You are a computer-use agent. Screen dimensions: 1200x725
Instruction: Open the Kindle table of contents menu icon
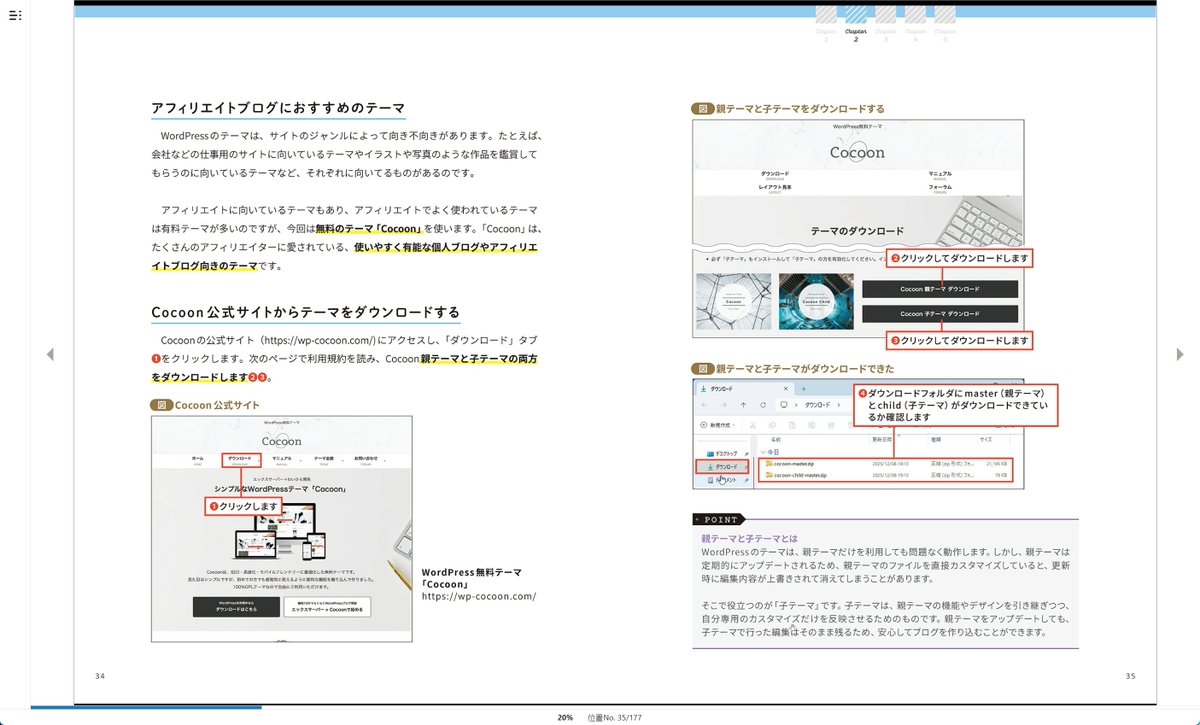(x=15, y=15)
